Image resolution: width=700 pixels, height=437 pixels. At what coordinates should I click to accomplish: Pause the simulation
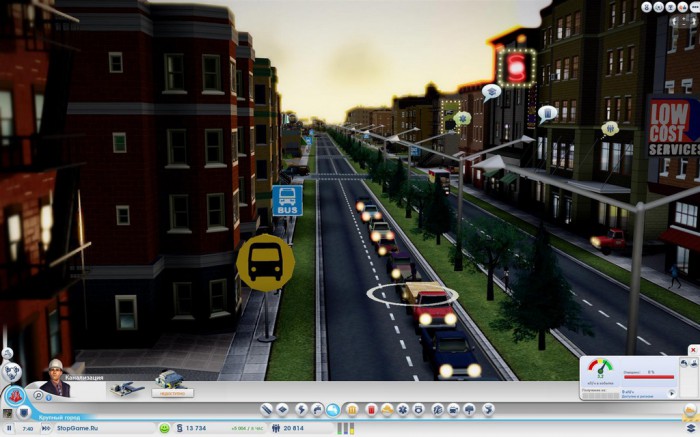(9, 428)
